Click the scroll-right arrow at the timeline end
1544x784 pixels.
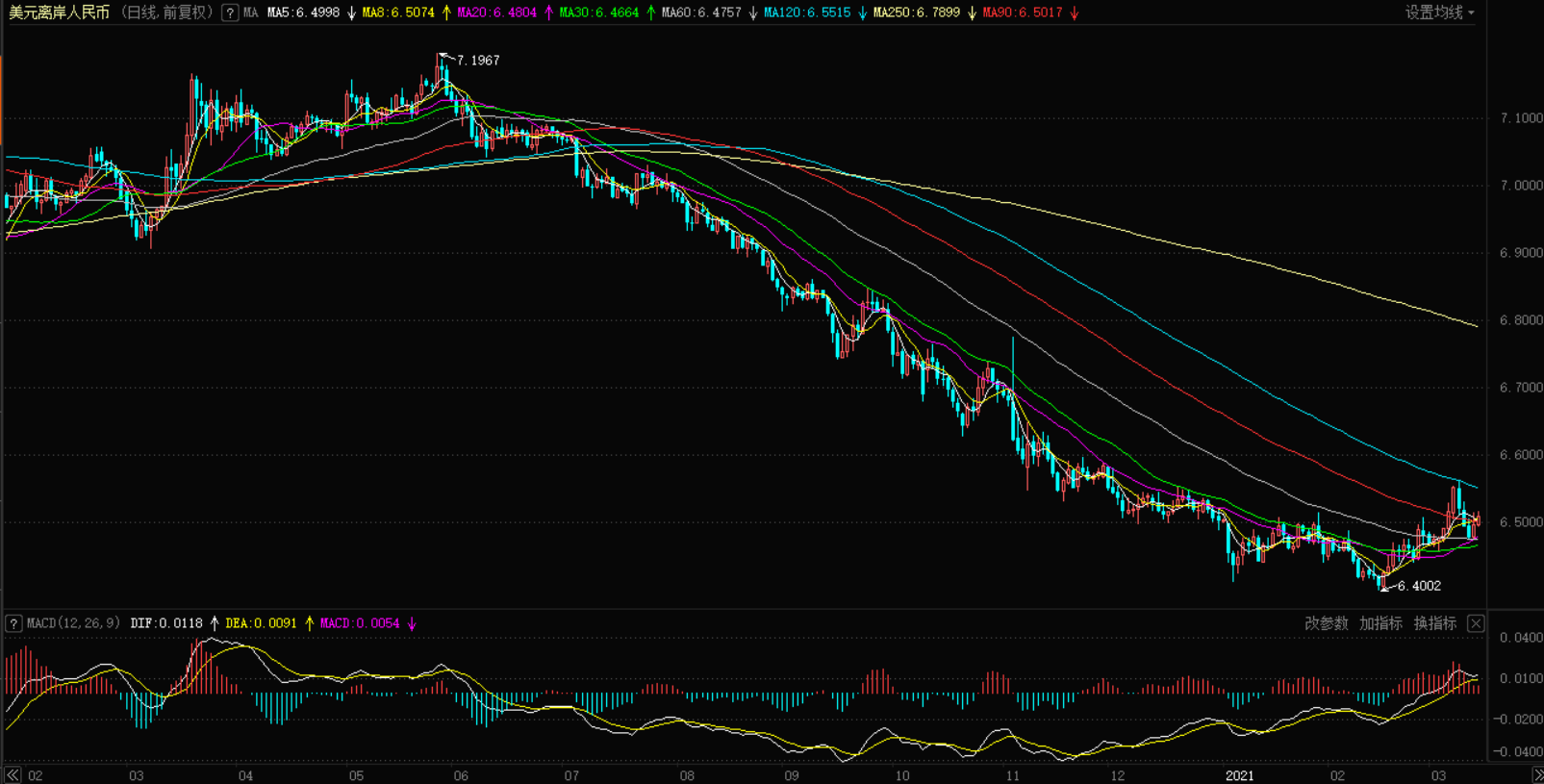click(1536, 775)
